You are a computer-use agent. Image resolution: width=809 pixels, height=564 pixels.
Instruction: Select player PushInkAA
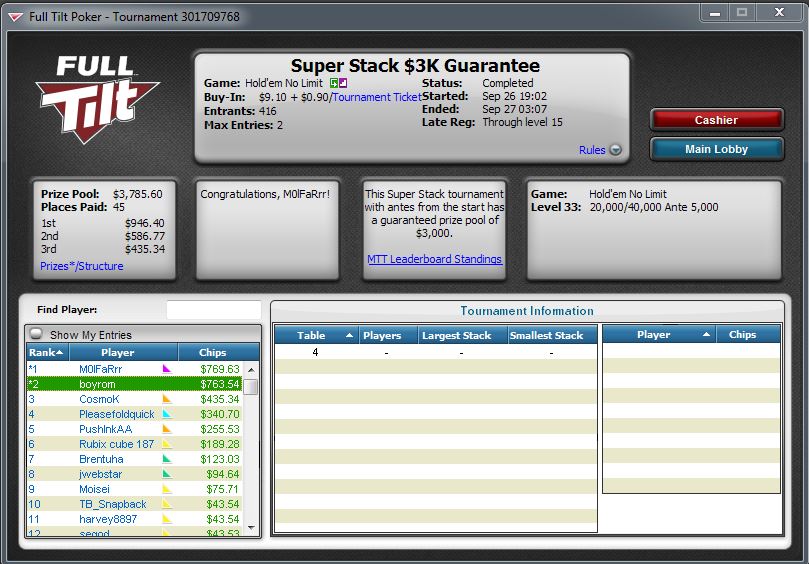point(134,429)
